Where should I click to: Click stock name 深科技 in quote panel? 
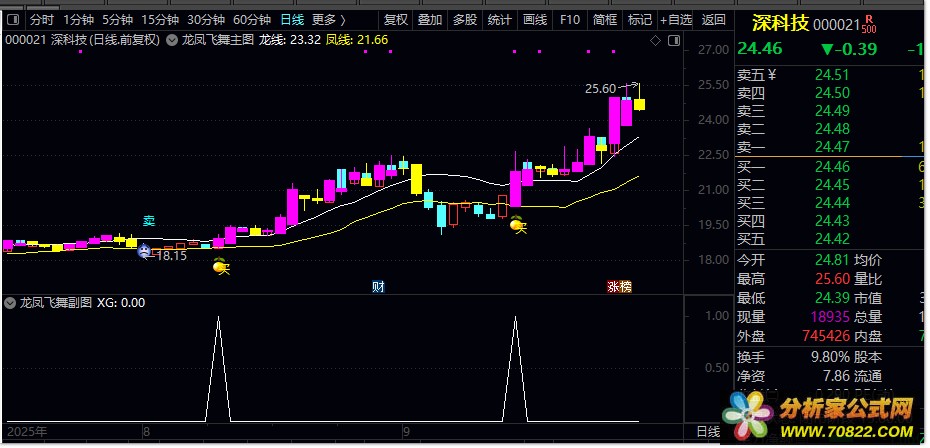pyautogui.click(x=780, y=24)
